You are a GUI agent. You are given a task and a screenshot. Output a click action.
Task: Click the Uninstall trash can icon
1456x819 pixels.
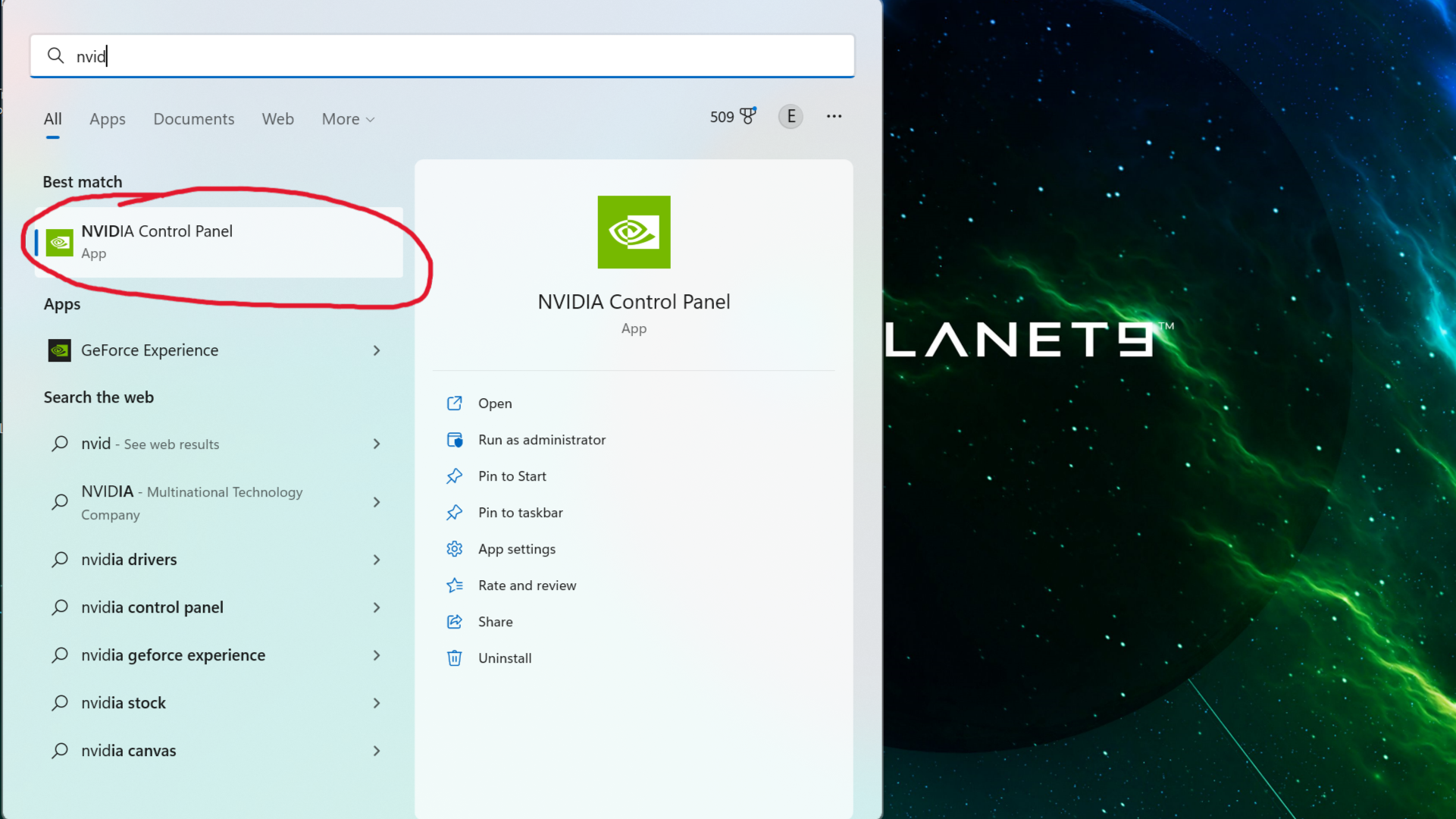click(455, 658)
